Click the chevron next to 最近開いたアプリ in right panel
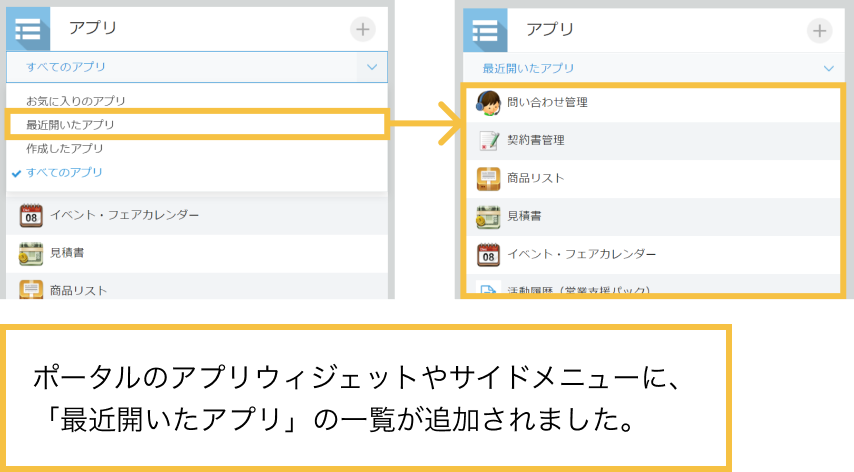Screen dimensions: 854x472 [828, 69]
